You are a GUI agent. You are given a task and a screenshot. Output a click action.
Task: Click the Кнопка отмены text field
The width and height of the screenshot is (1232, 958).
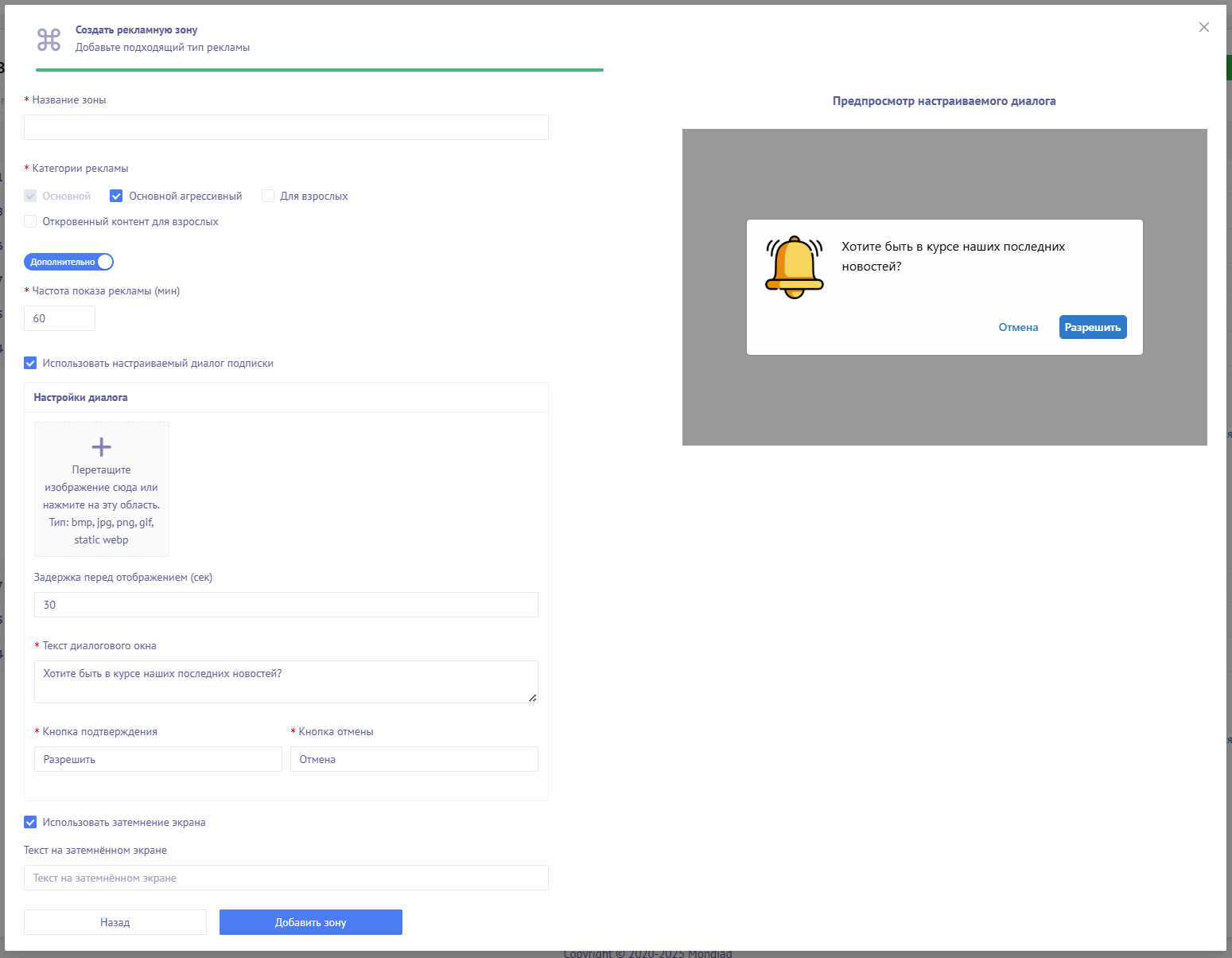click(x=414, y=759)
